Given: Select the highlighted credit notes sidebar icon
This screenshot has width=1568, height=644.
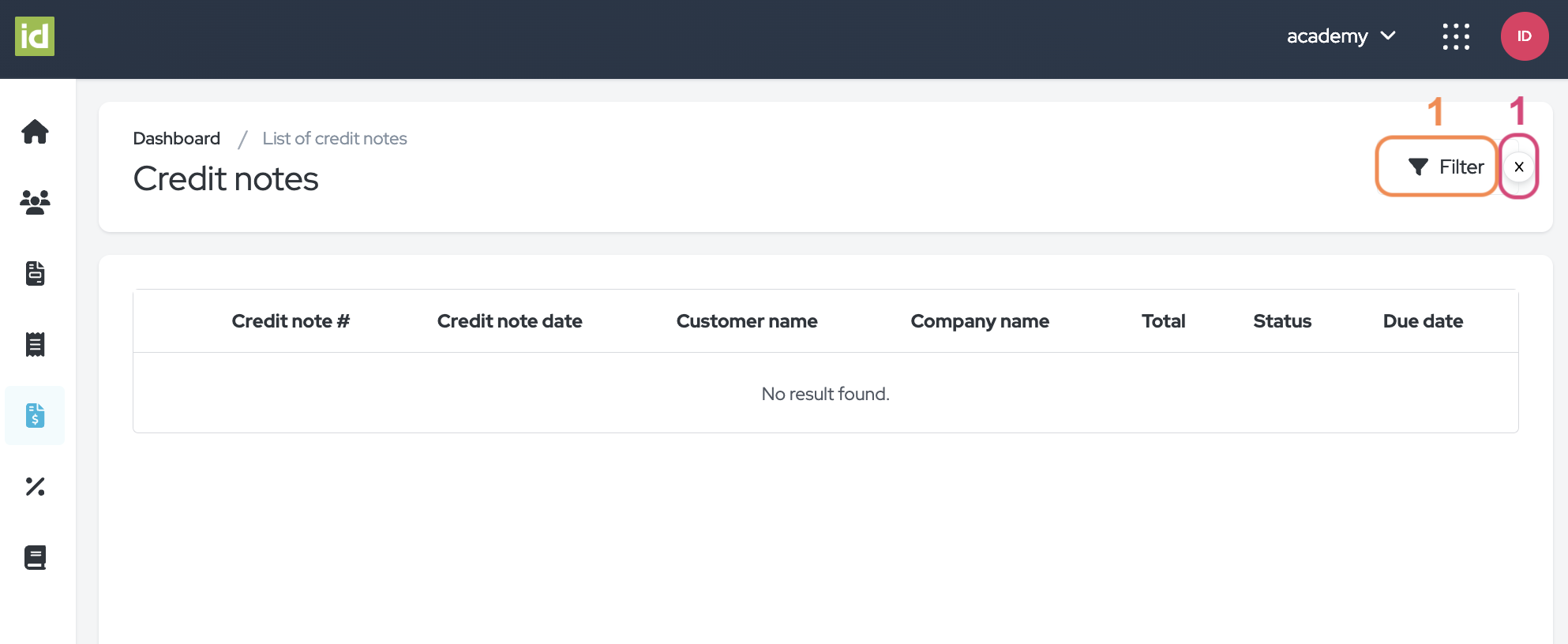Looking at the screenshot, I should coord(35,415).
